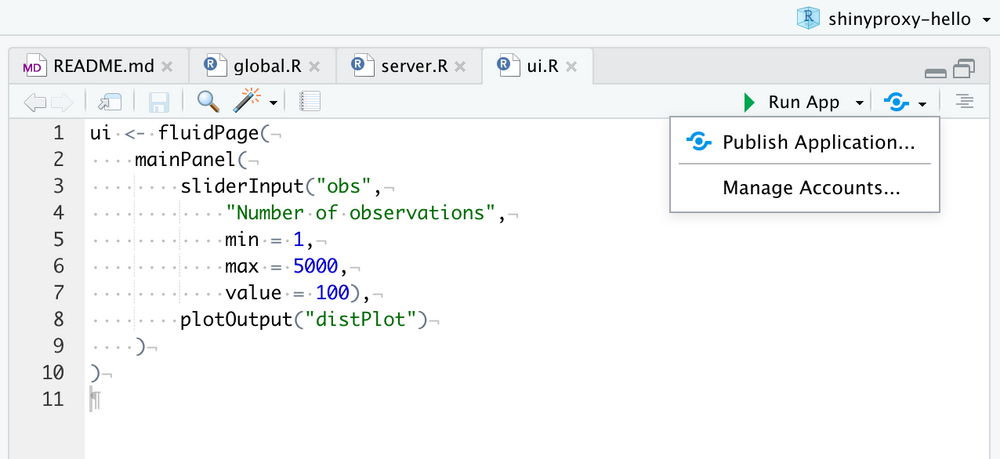1000x459 pixels.
Task: Click the back navigation arrow in editor toolbar
Action: point(33,101)
